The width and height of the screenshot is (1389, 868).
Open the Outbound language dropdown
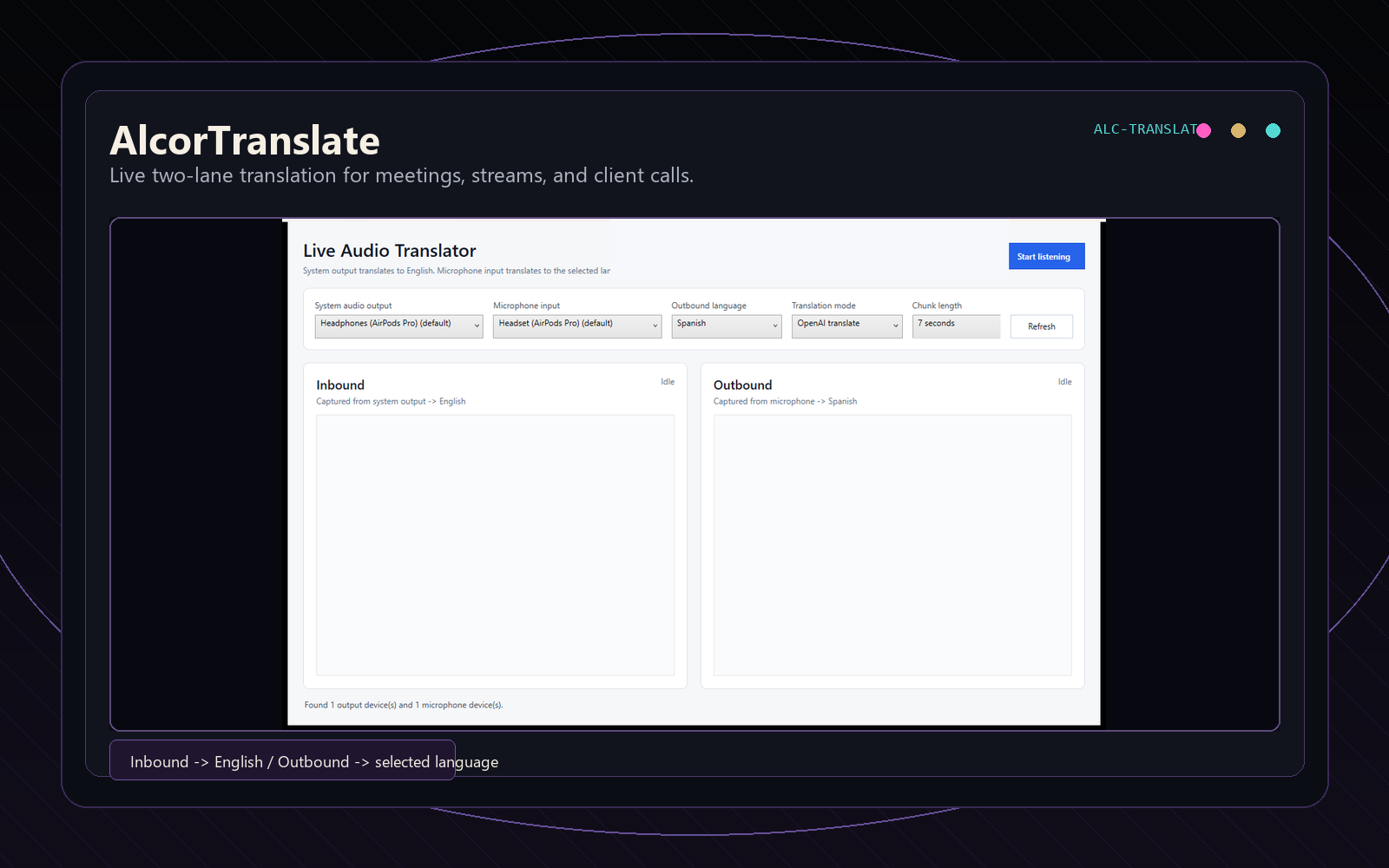[x=726, y=325]
